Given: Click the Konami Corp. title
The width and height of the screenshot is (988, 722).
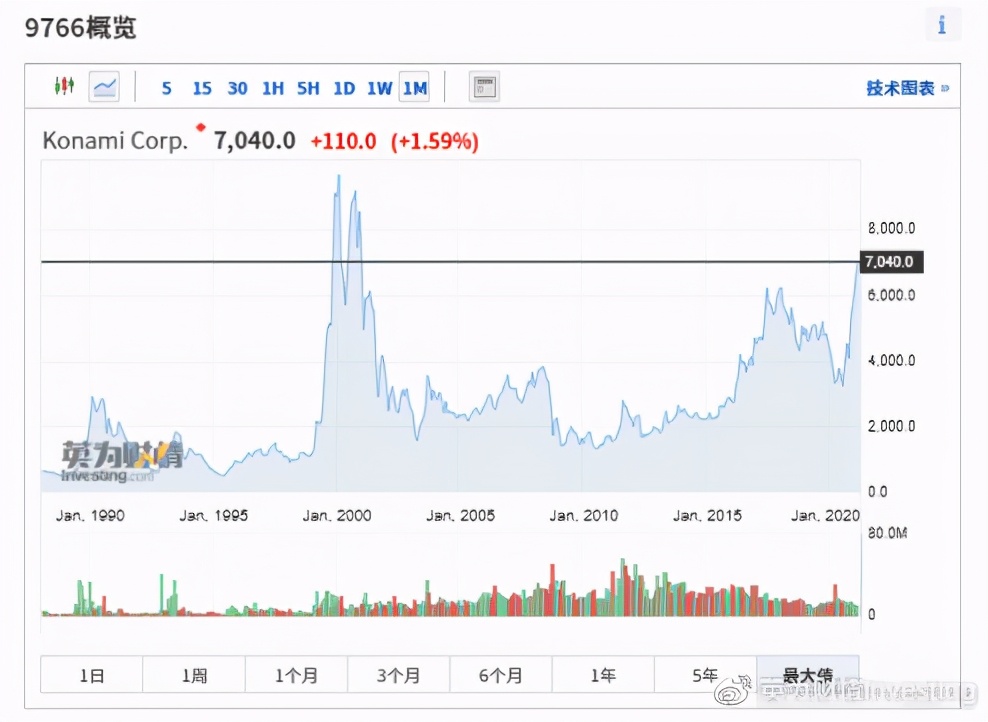Looking at the screenshot, I should tap(115, 140).
